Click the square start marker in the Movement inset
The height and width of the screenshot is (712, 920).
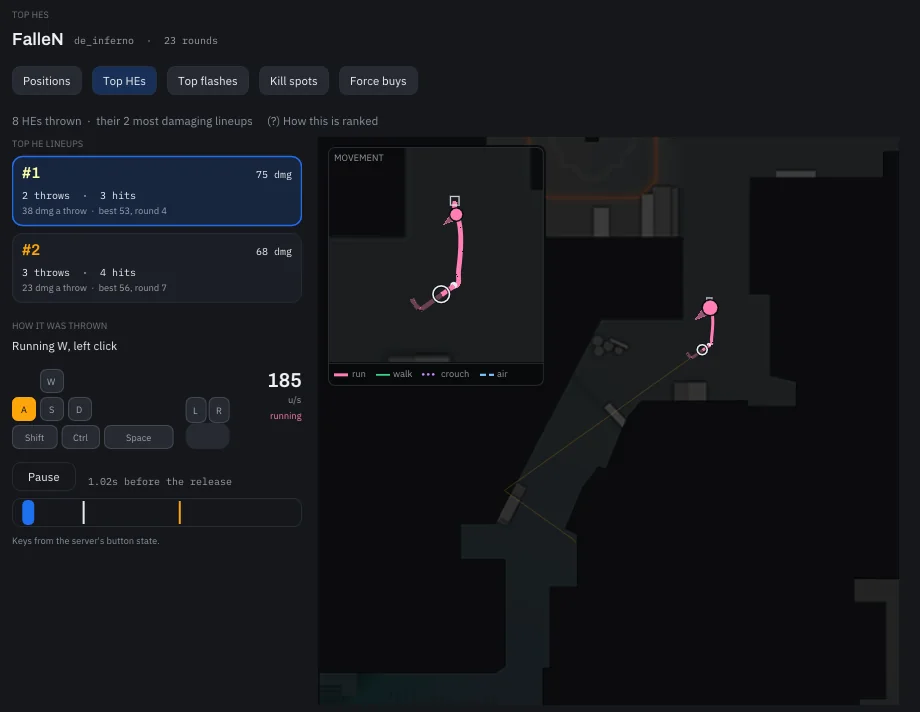(455, 201)
